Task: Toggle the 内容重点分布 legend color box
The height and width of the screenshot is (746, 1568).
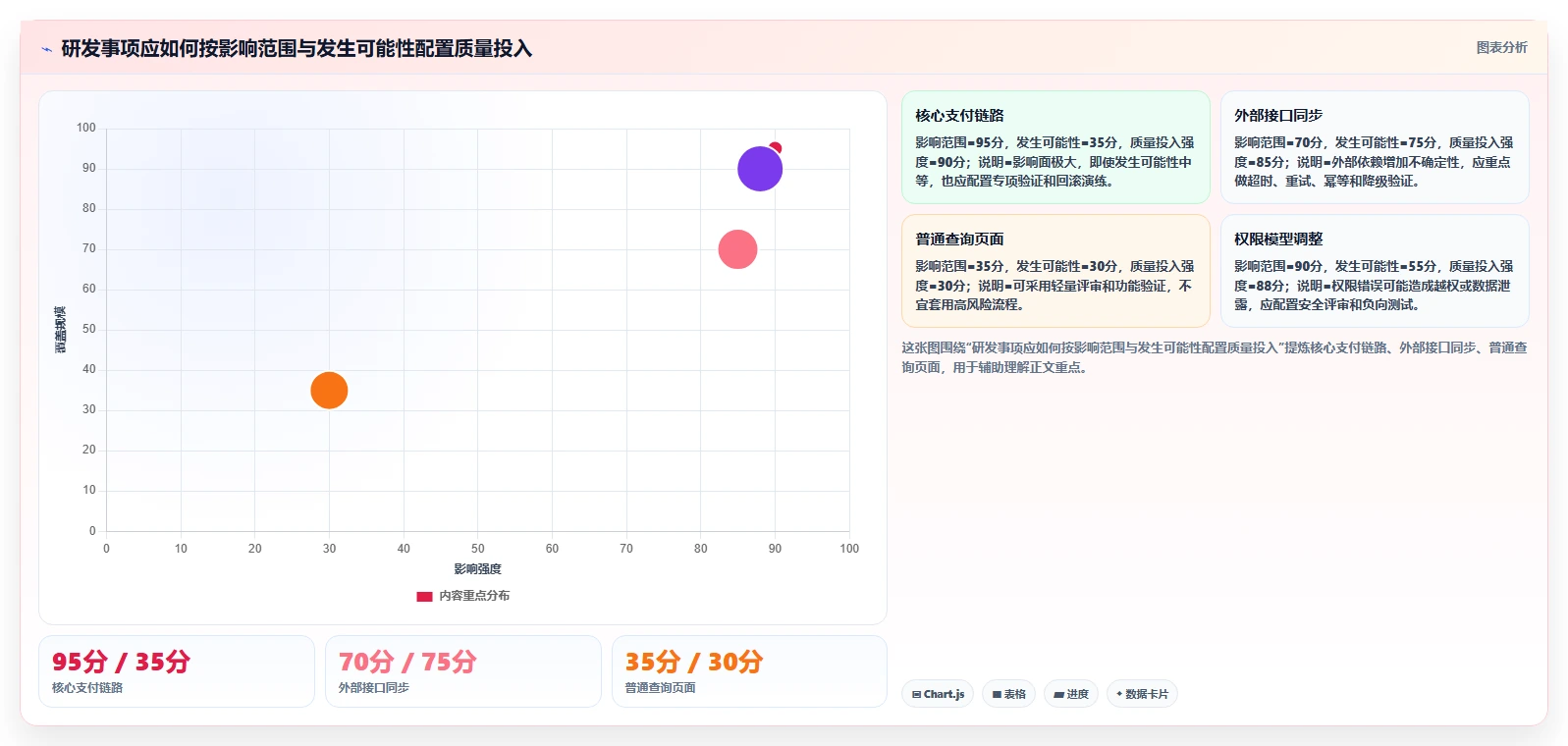Action: [x=424, y=596]
